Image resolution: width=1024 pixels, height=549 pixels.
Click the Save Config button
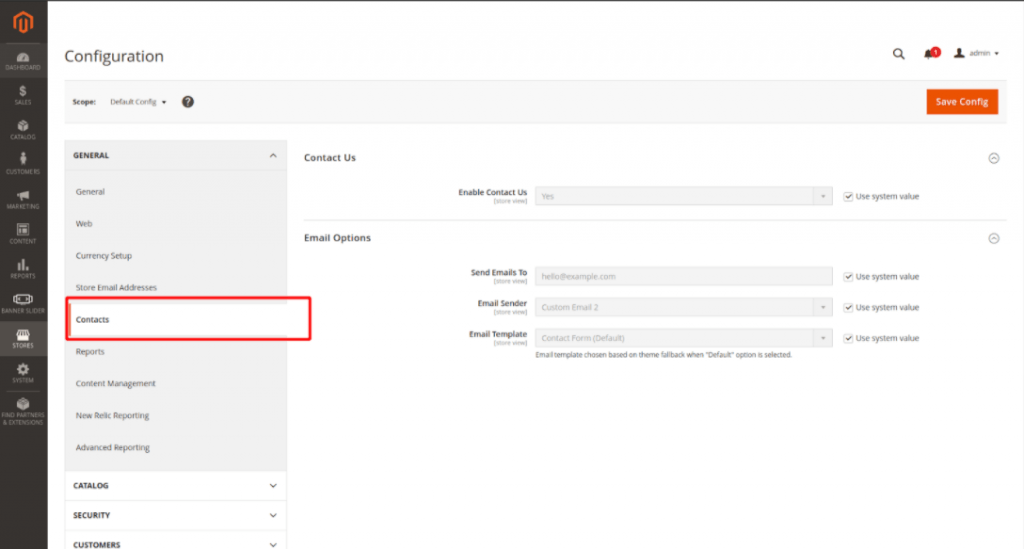click(961, 101)
